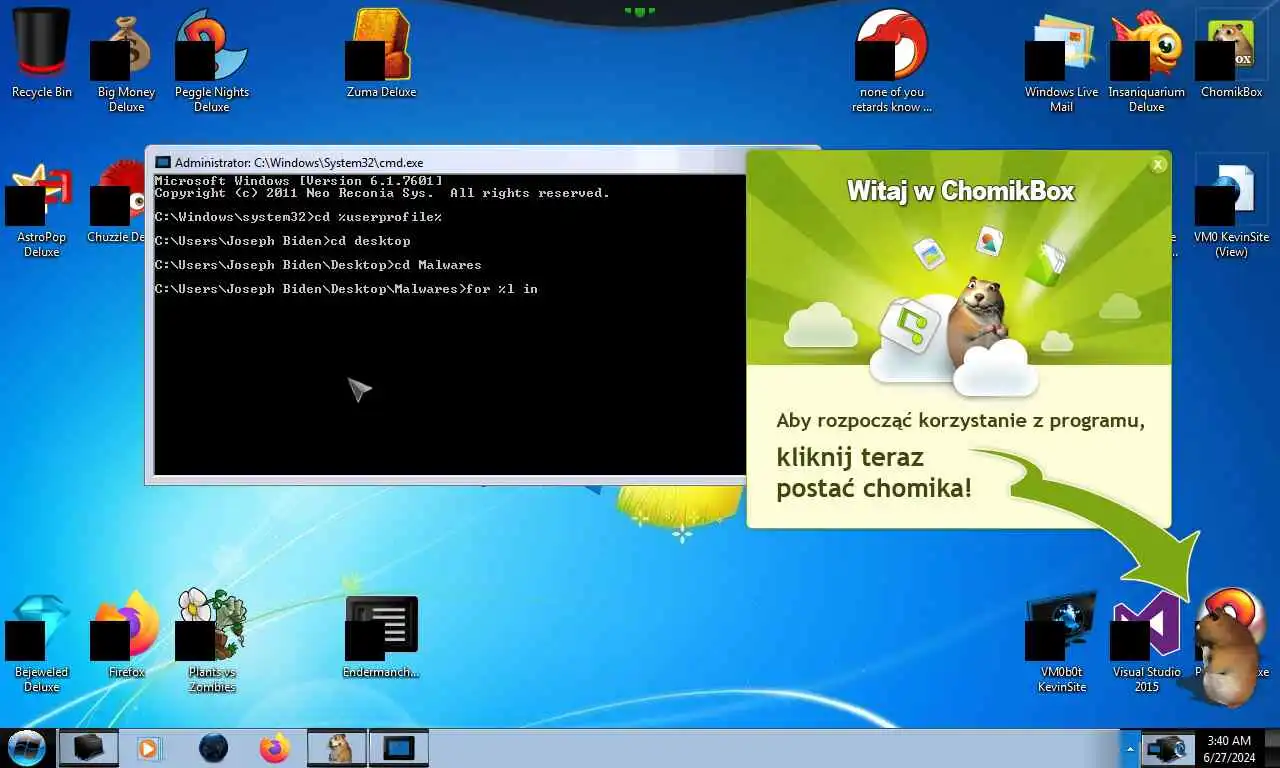Select the Plants vs Zombies desktop icon
The image size is (1280, 768).
click(x=212, y=642)
